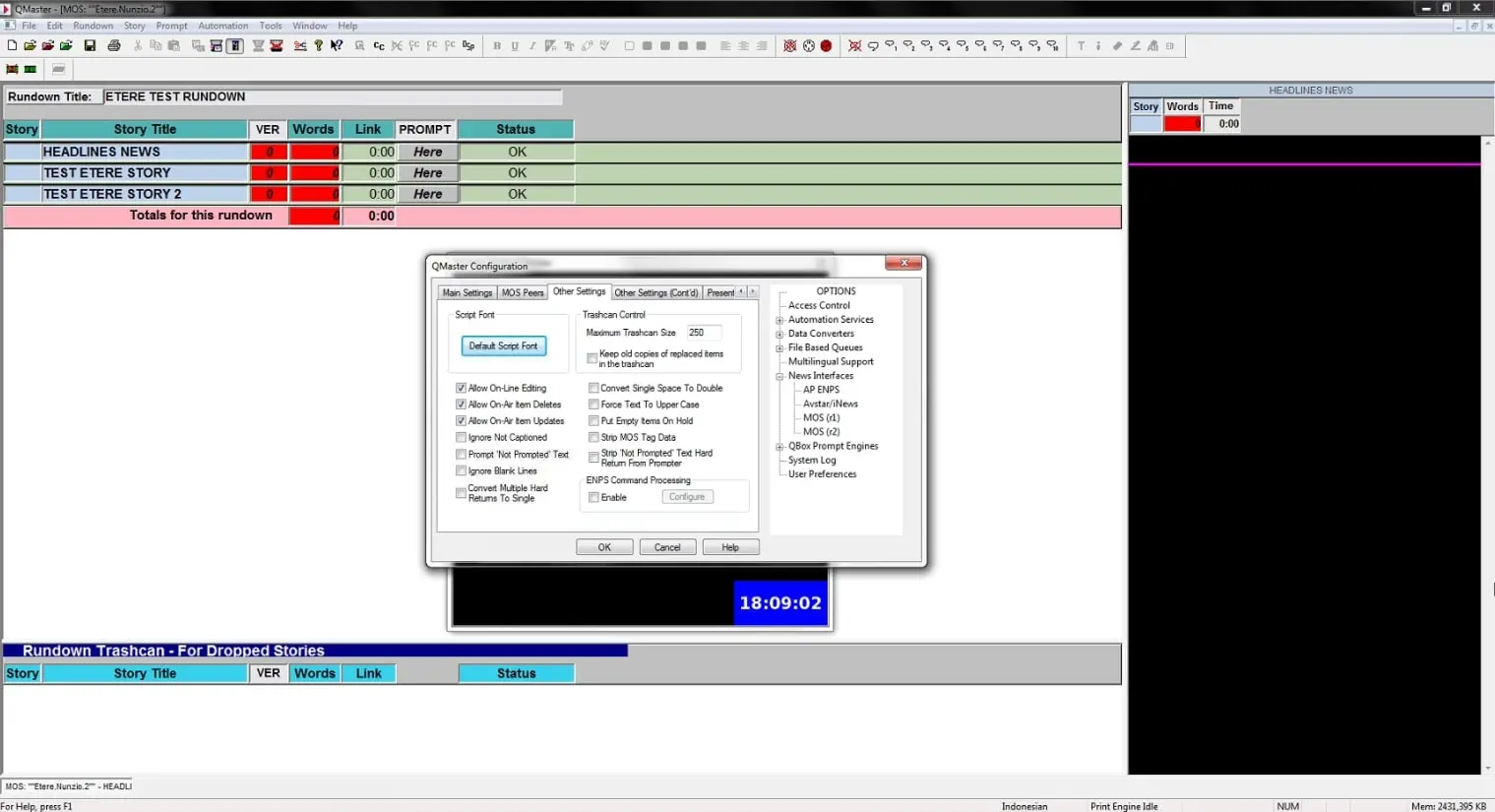
Task: Expand QBox Prompt Engines tree node
Action: coord(779,447)
